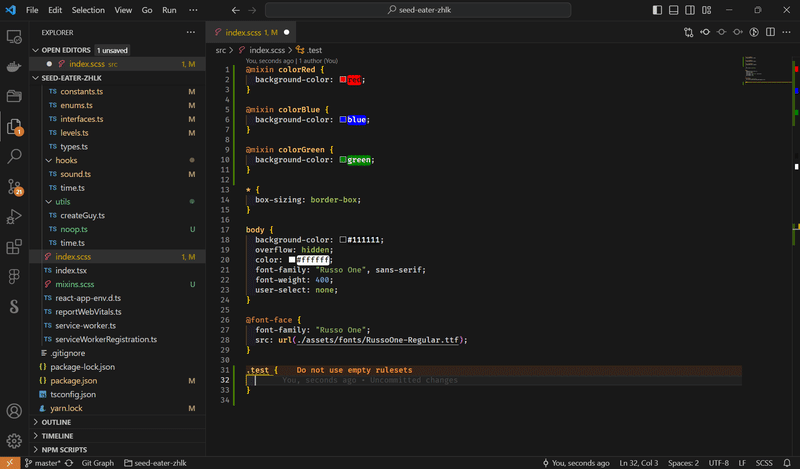800x469 pixels.
Task: Open the green color swatch on line 10
Action: coord(343,160)
